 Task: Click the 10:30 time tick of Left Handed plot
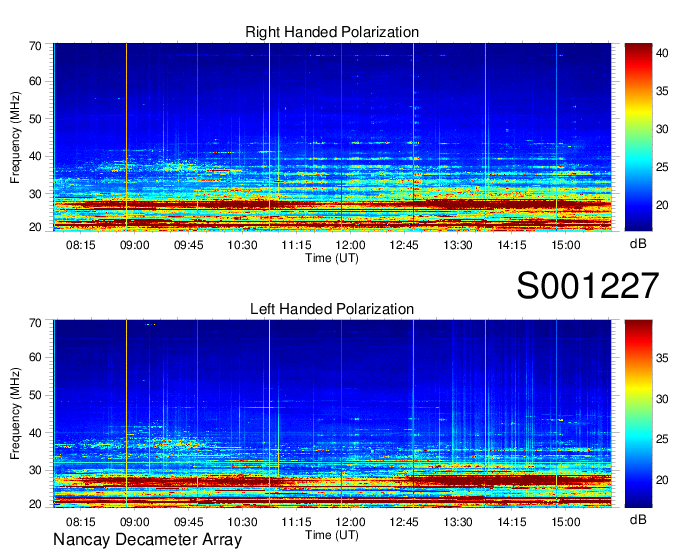click(x=242, y=522)
